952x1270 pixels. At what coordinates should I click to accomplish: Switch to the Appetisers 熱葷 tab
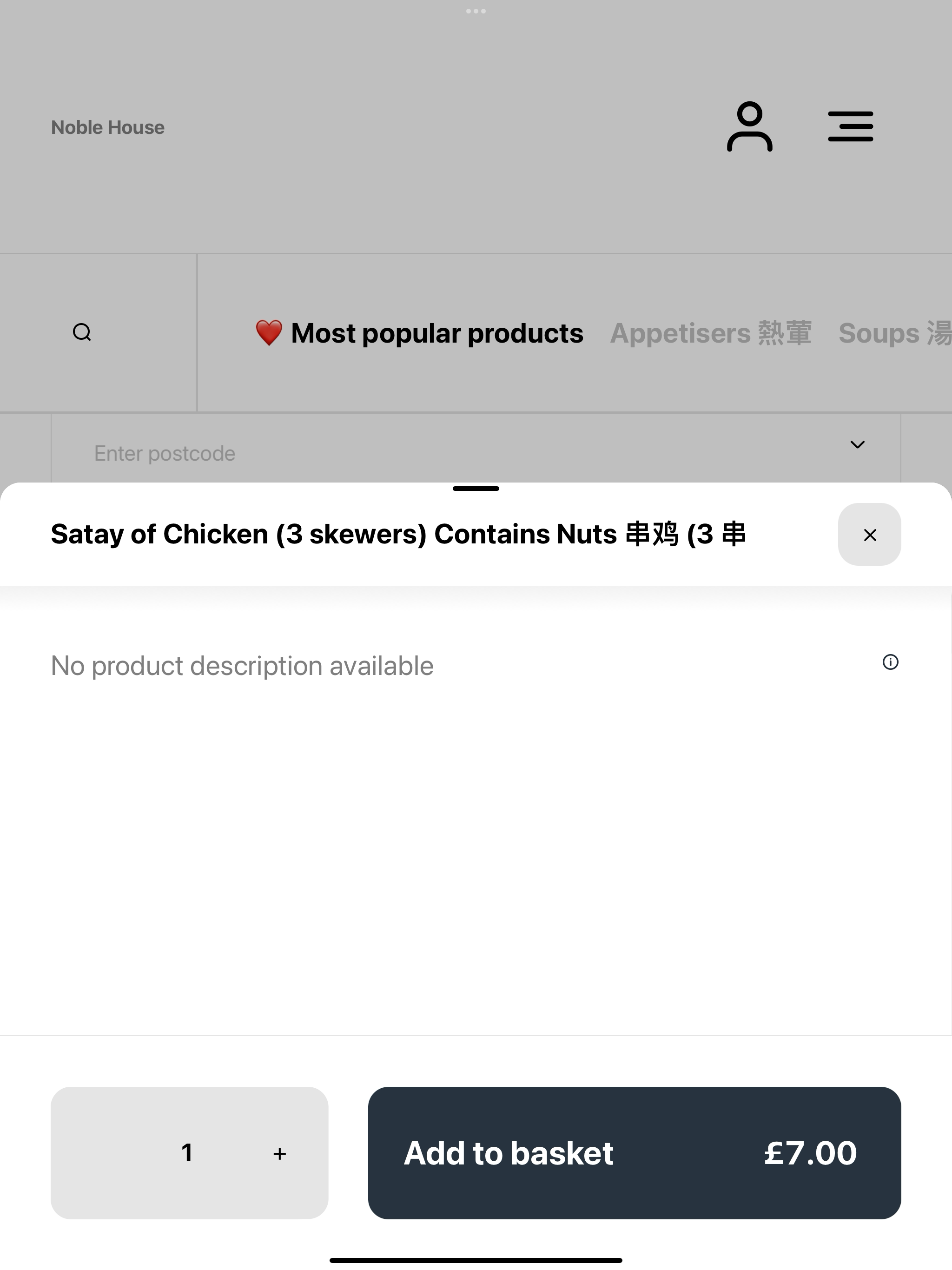click(x=711, y=333)
